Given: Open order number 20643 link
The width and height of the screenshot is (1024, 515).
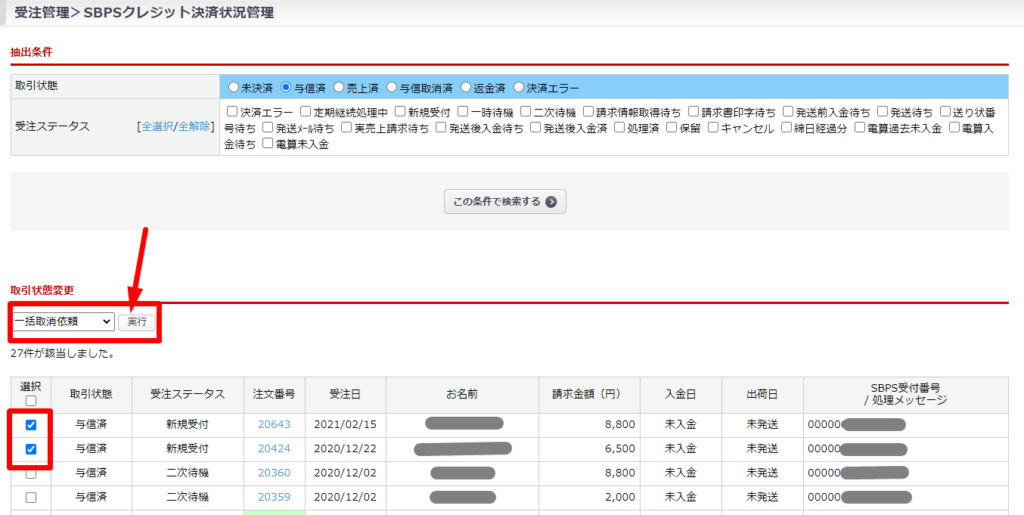Looking at the screenshot, I should pyautogui.click(x=273, y=425).
